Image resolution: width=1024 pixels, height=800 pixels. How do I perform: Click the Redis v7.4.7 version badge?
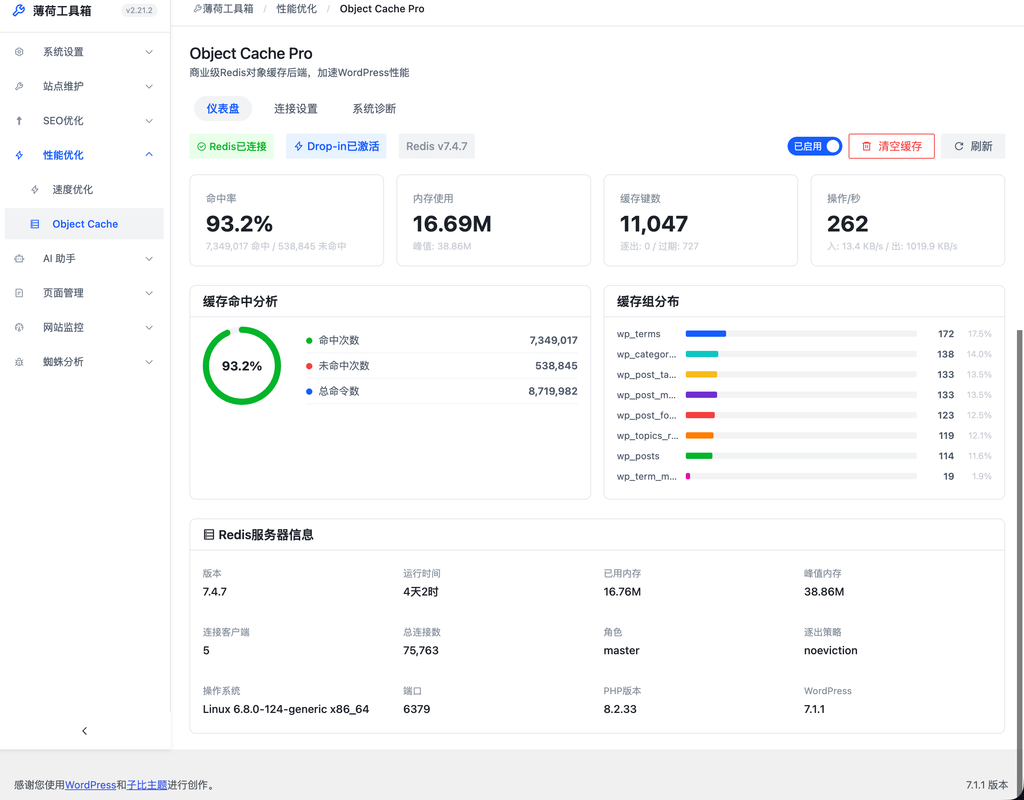coord(437,146)
